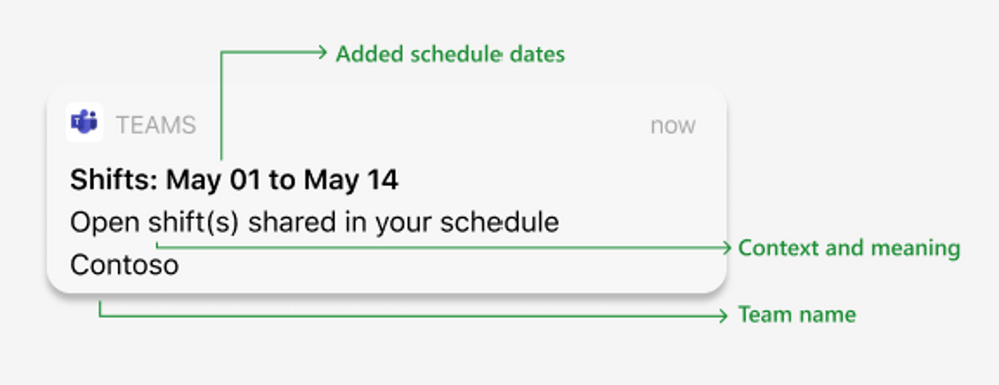999x385 pixels.
Task: Click the arrowhead pointing to Added schedule dates
Action: pyautogui.click(x=322, y=52)
